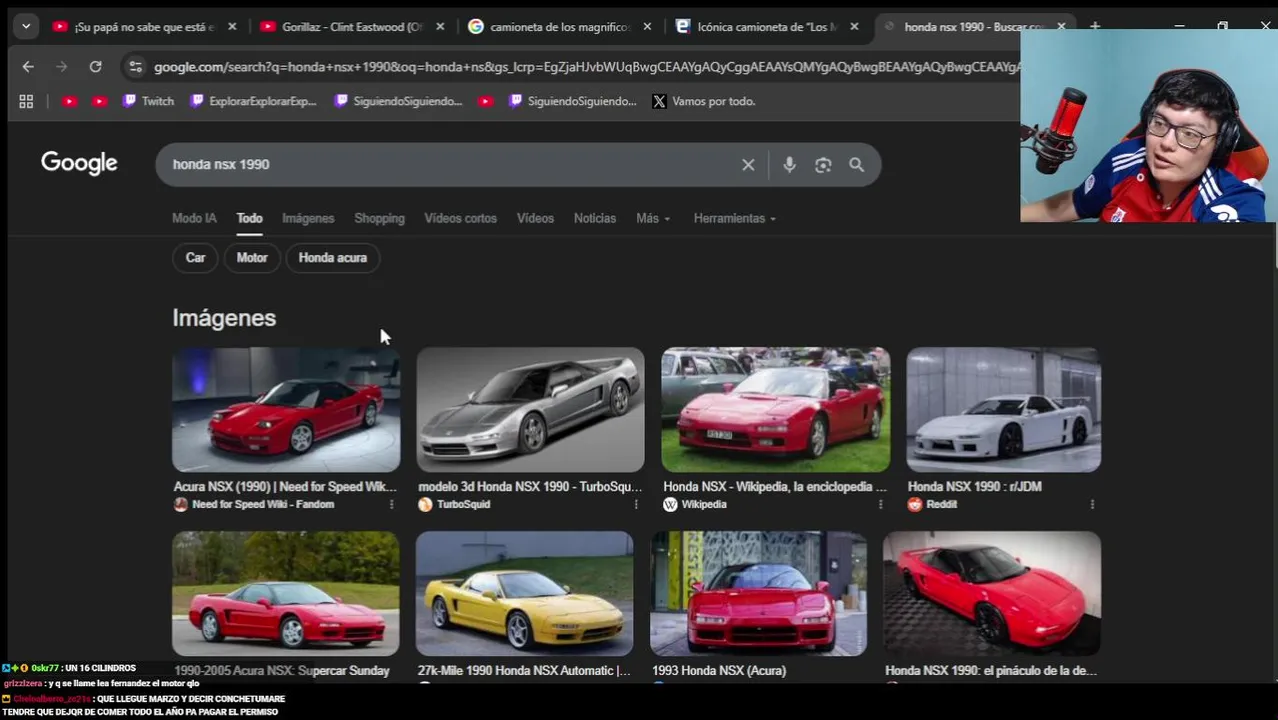
Task: Open the first YouTube bookmark icon
Action: pos(69,101)
